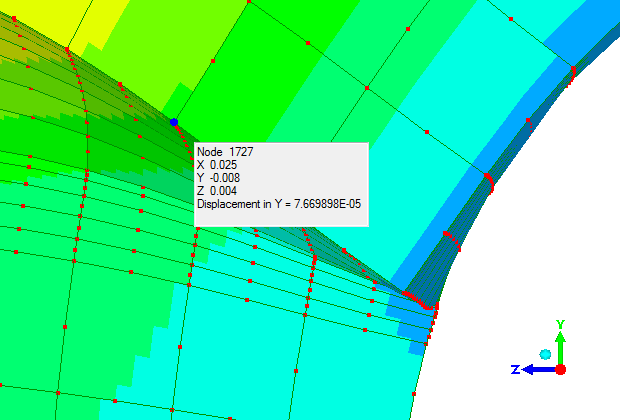Click the blue Z letter beside triad
The image size is (620, 420).
[514, 369]
